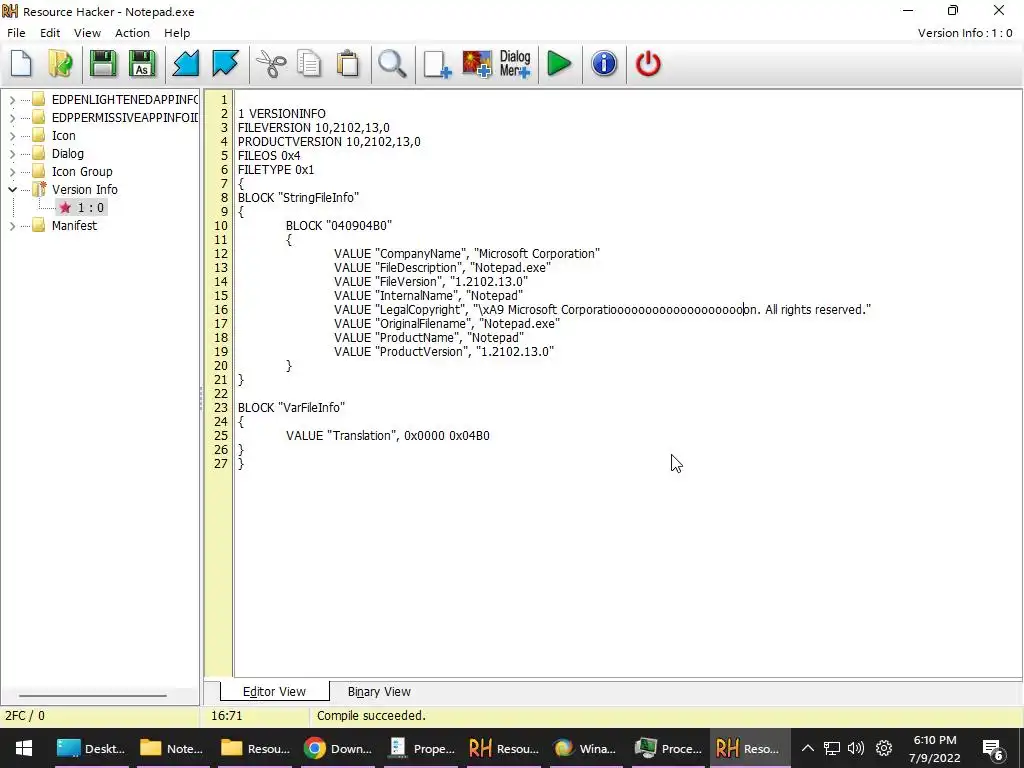
Task: Select the starred 1 : 0 resource item
Action: (x=82, y=208)
